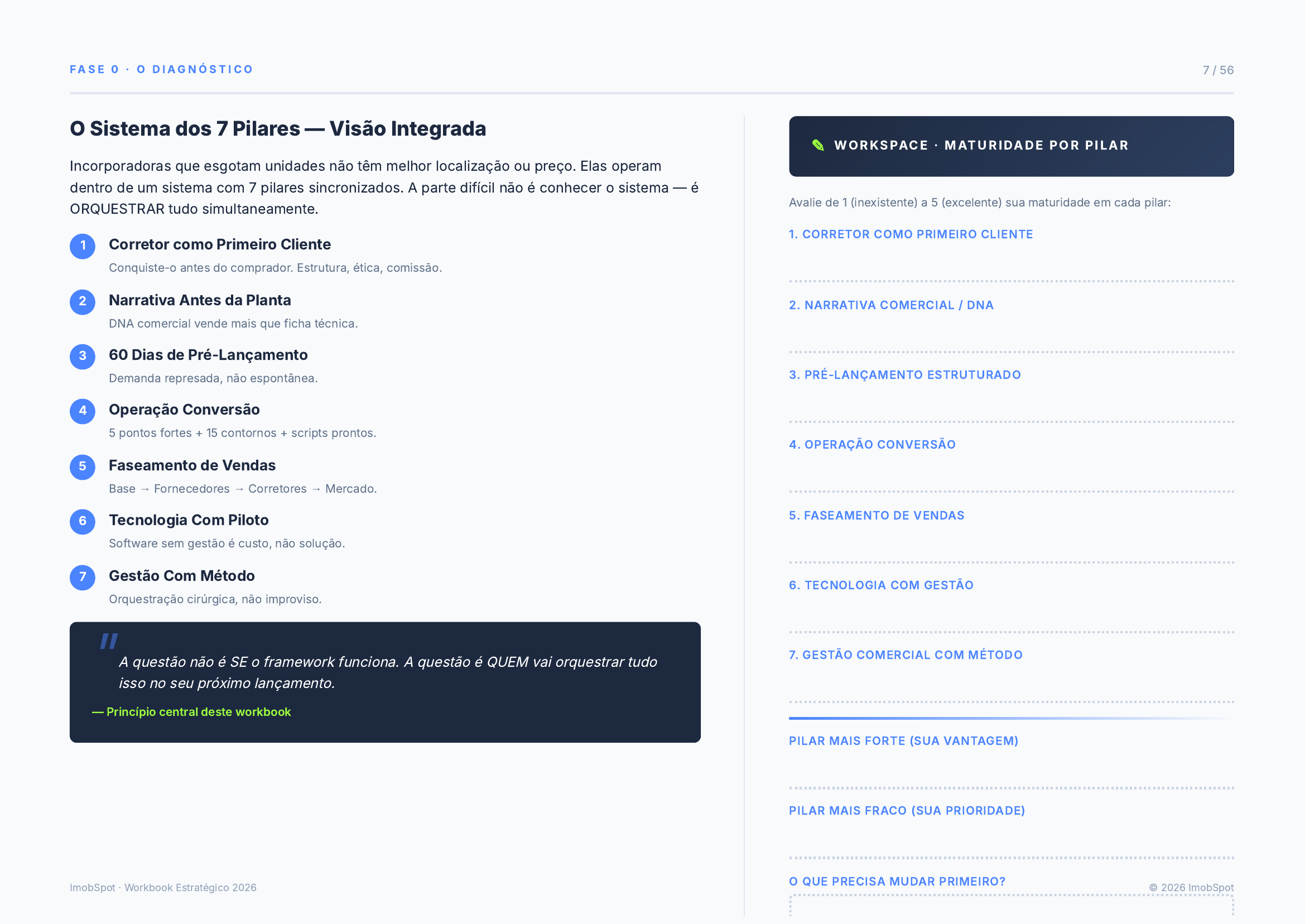Click the Pilar Mais Fraco answer line
1305x924 pixels.
(1011, 841)
